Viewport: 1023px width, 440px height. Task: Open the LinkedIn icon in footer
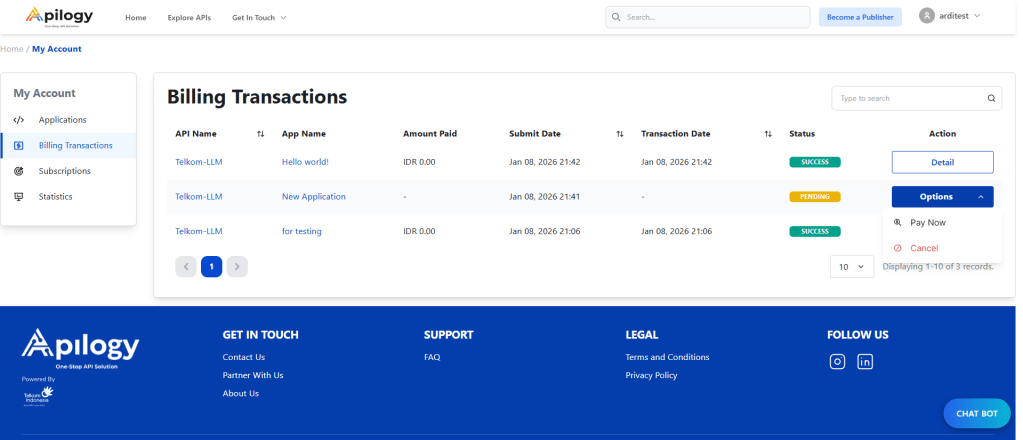(865, 362)
